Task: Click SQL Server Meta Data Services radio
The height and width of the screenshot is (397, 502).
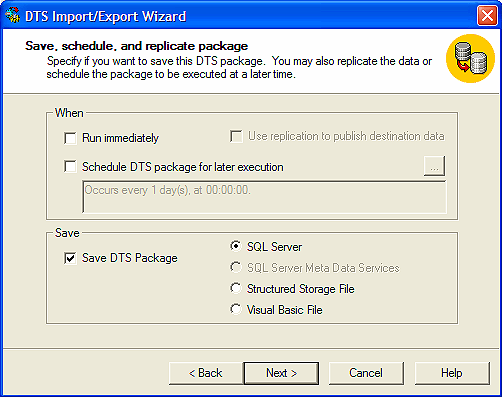Action: [236, 267]
